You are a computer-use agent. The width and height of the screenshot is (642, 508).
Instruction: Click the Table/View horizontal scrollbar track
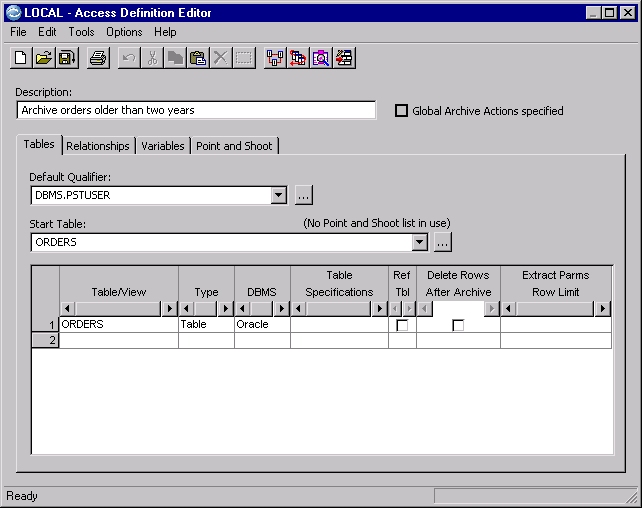point(118,308)
